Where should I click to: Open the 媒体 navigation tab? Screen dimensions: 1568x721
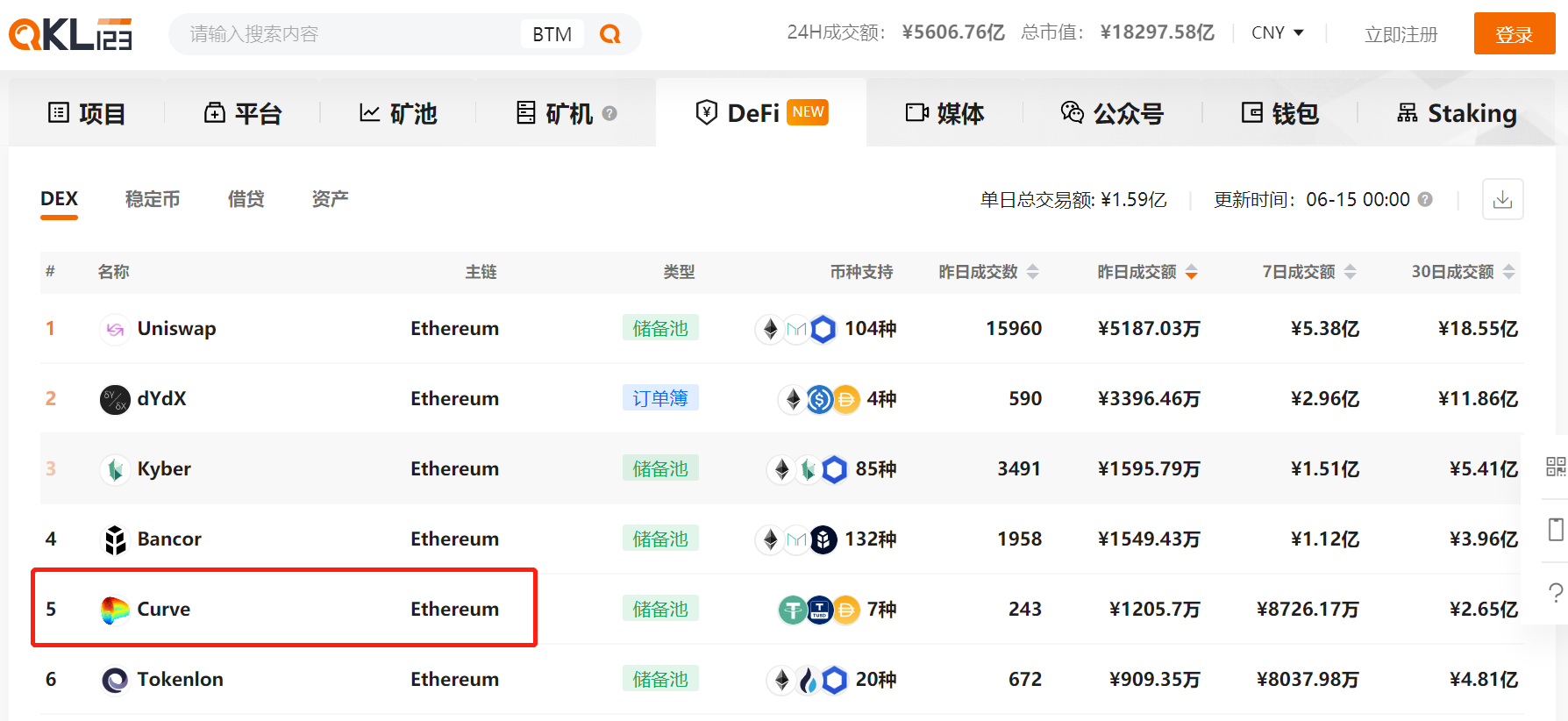944,113
